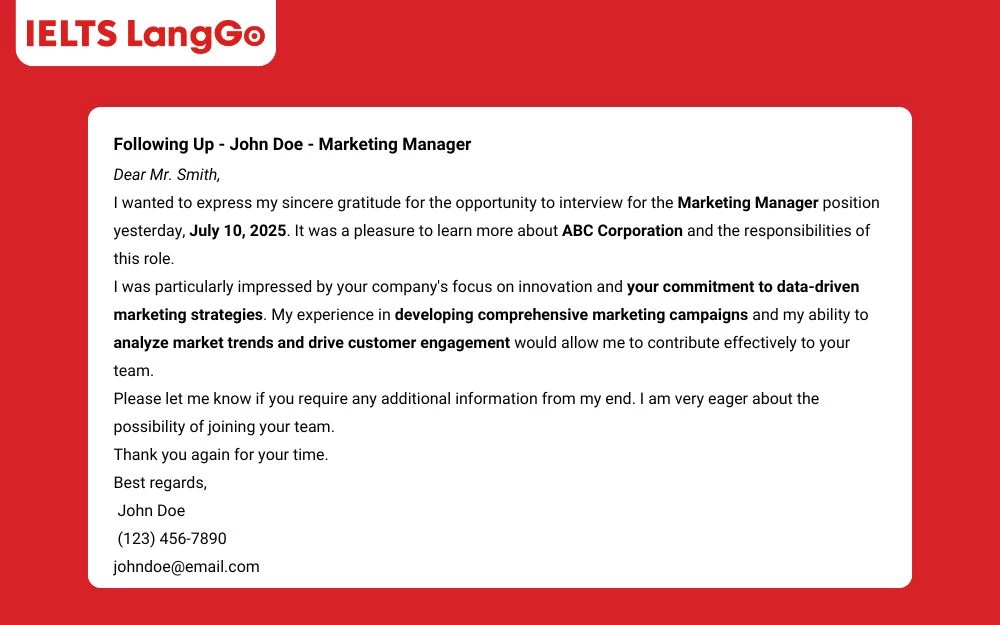This screenshot has width=1000, height=625.
Task: Click 'developing comprehensive marketing campaigns' phrase
Action: (x=571, y=314)
